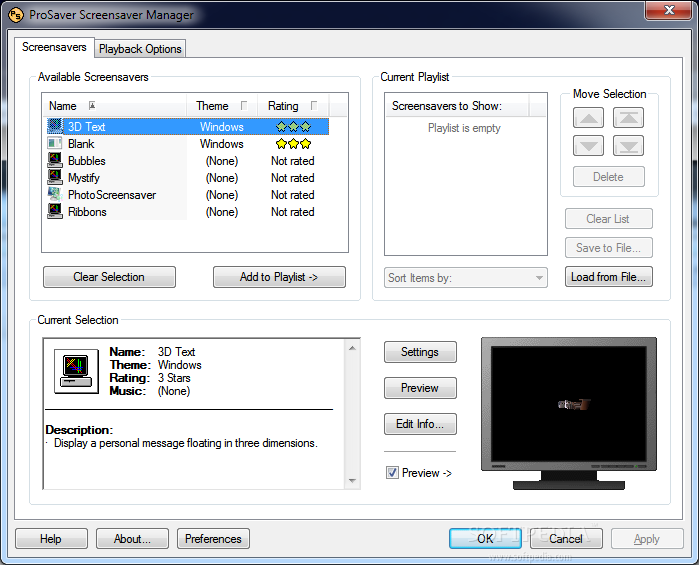
Task: Click the Not rated cell of Ribbons
Action: [293, 211]
